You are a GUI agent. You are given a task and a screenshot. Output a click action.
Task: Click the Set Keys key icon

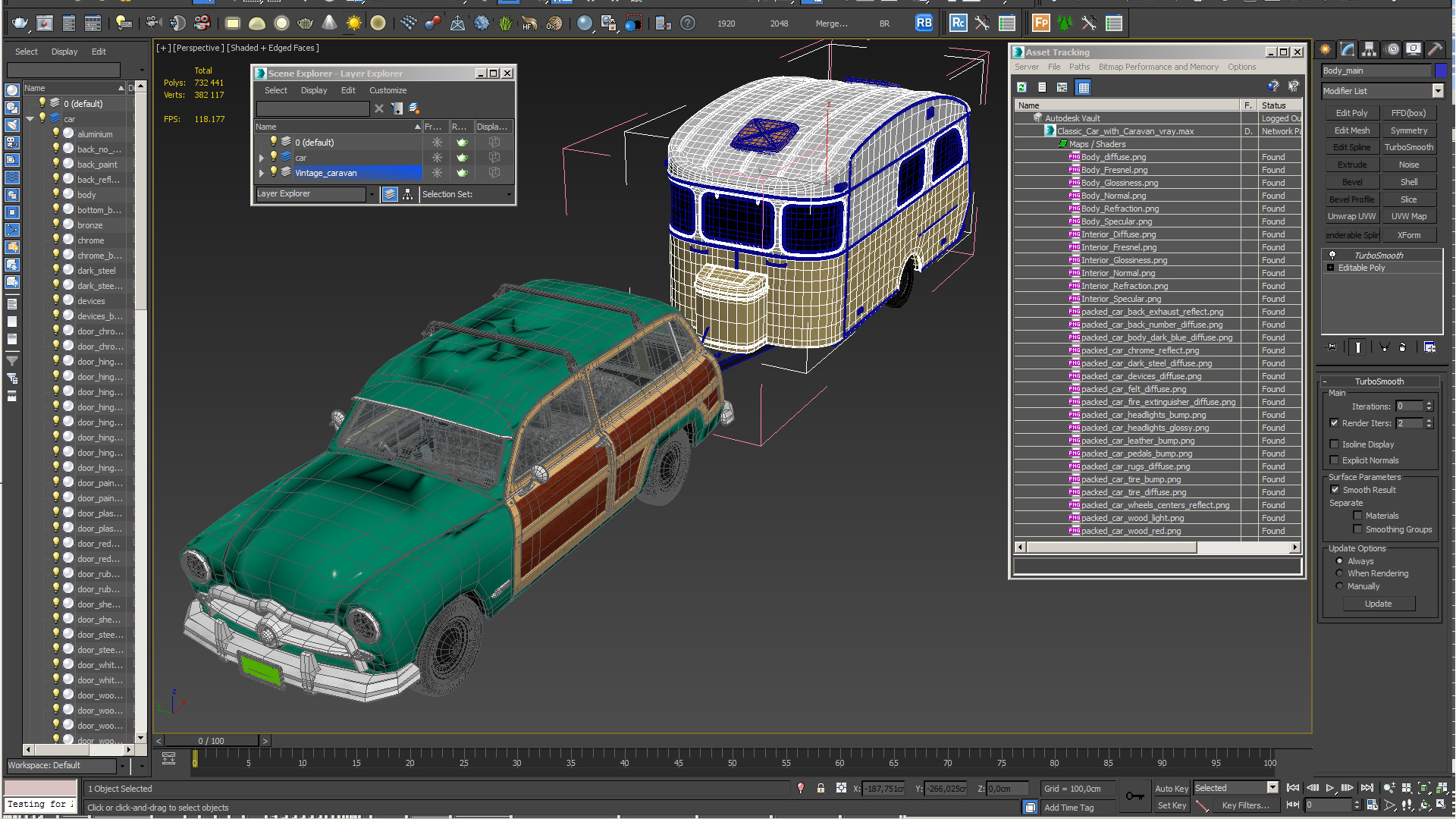pos(1135,796)
